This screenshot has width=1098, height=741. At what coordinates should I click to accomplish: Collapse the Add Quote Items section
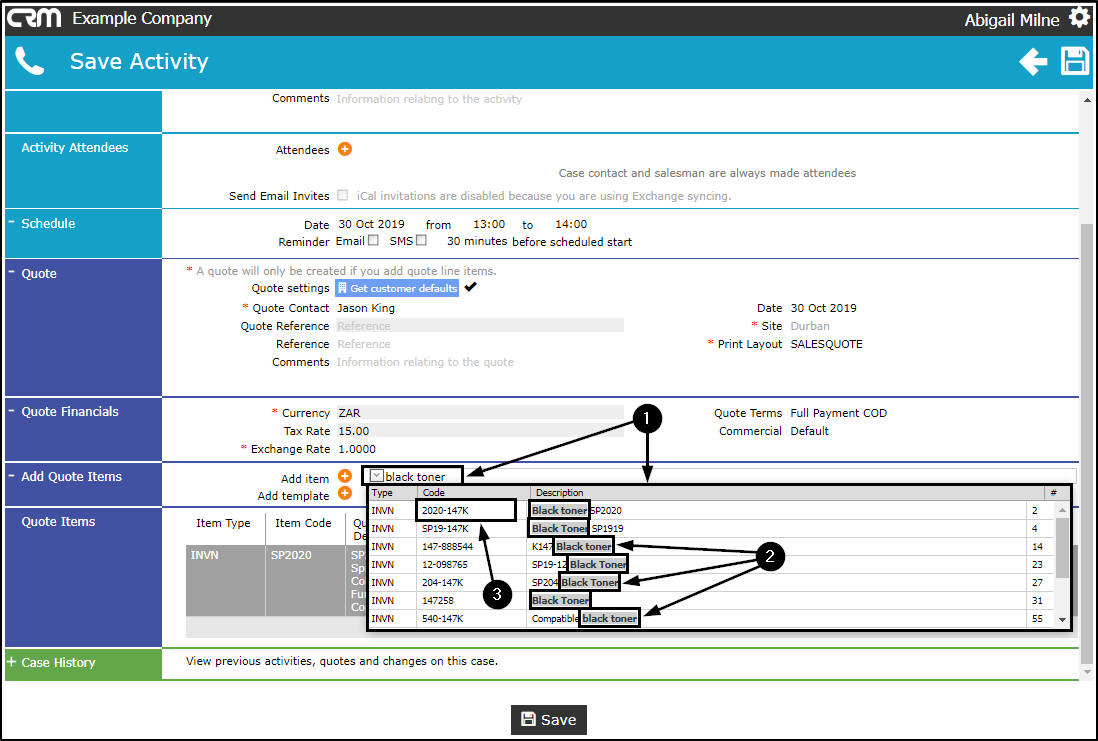tap(11, 476)
